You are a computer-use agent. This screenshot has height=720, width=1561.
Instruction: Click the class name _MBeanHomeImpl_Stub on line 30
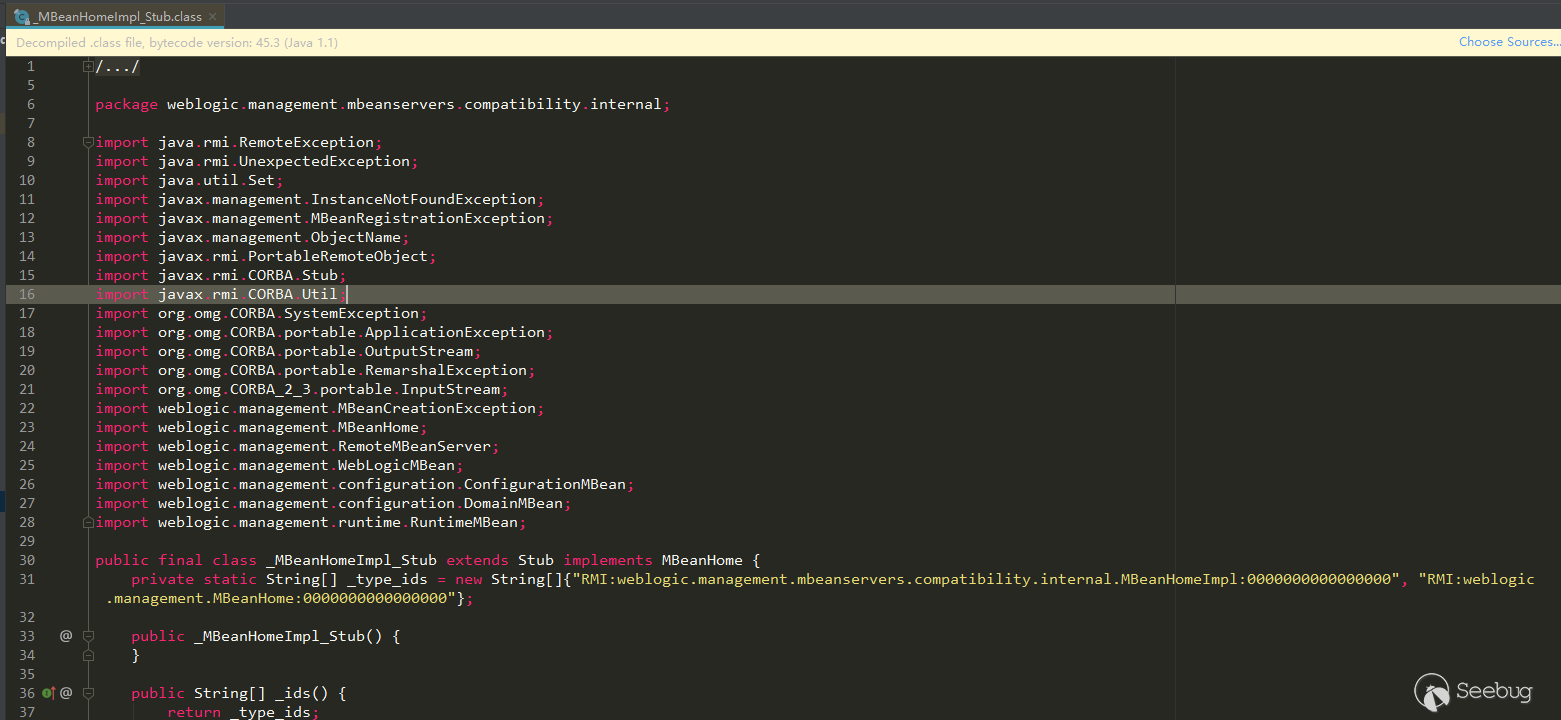351,560
